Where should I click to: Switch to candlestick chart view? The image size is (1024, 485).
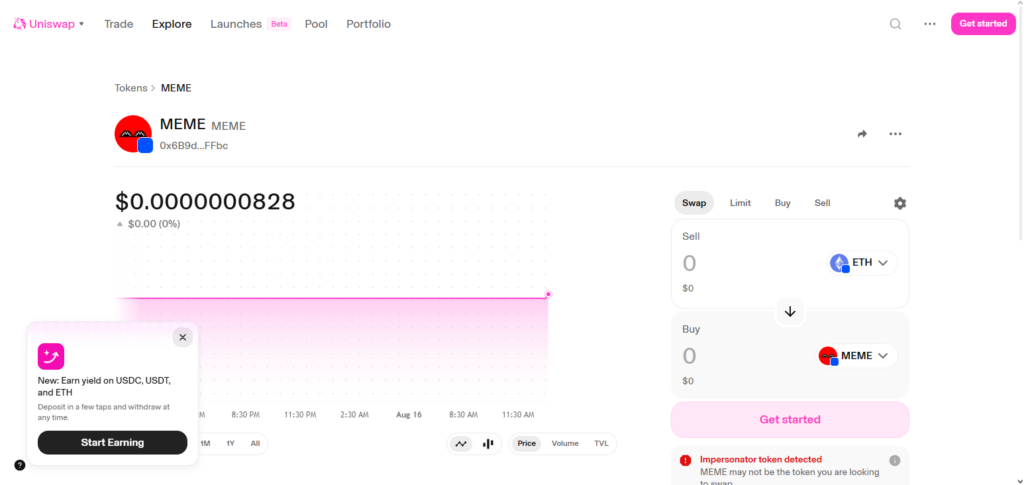[488, 444]
